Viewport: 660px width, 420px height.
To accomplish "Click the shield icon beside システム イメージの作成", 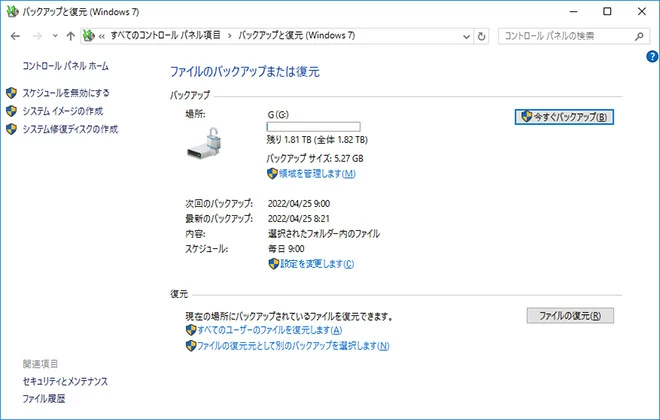I will point(11,111).
